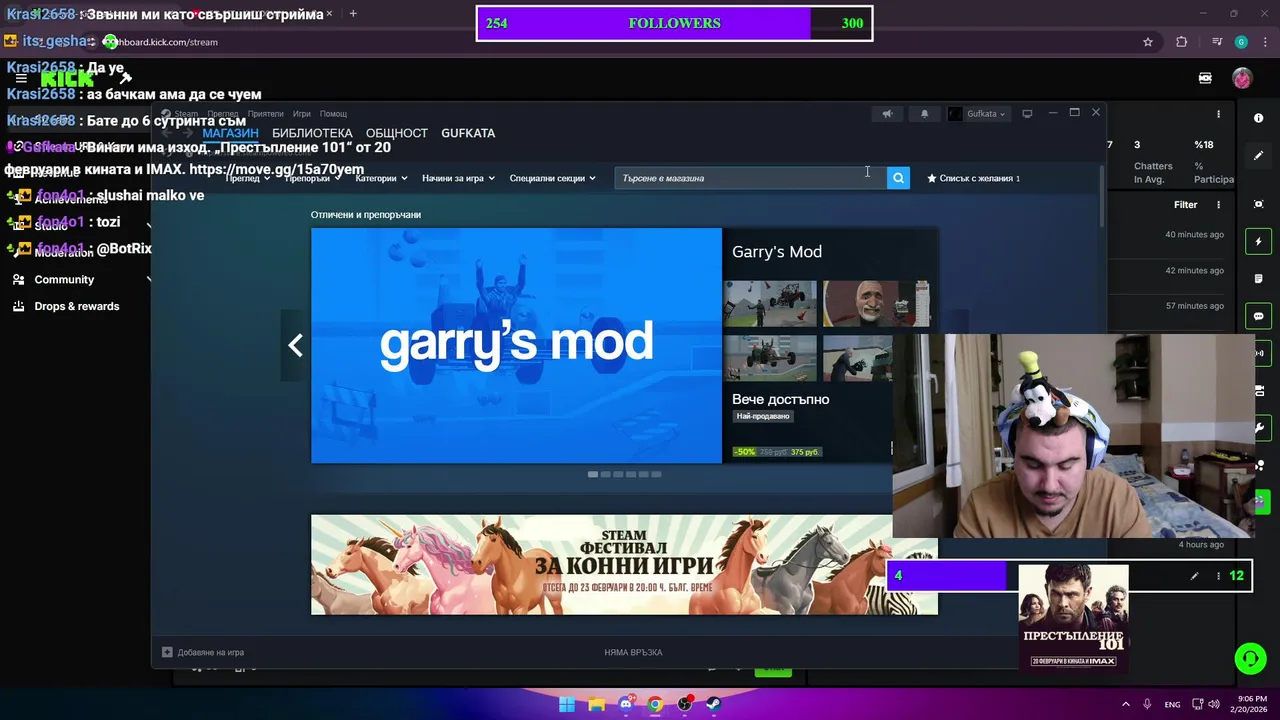Select the first carousel page indicator dot
The width and height of the screenshot is (1280, 720).
(593, 474)
